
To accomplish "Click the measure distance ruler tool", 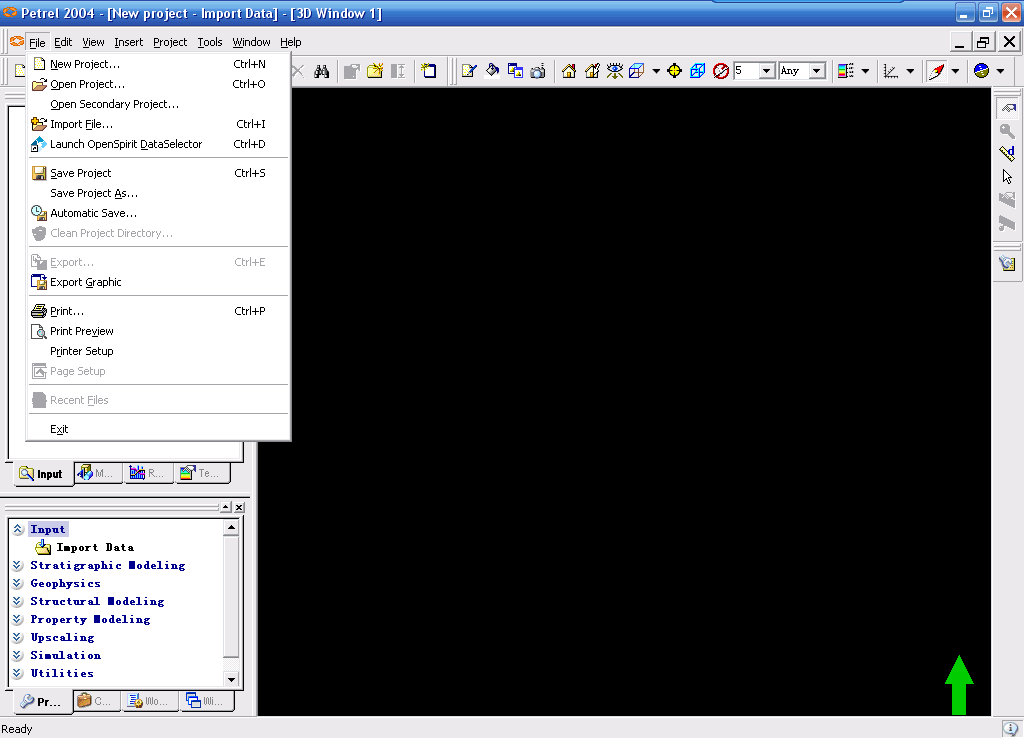I will tap(1007, 153).
